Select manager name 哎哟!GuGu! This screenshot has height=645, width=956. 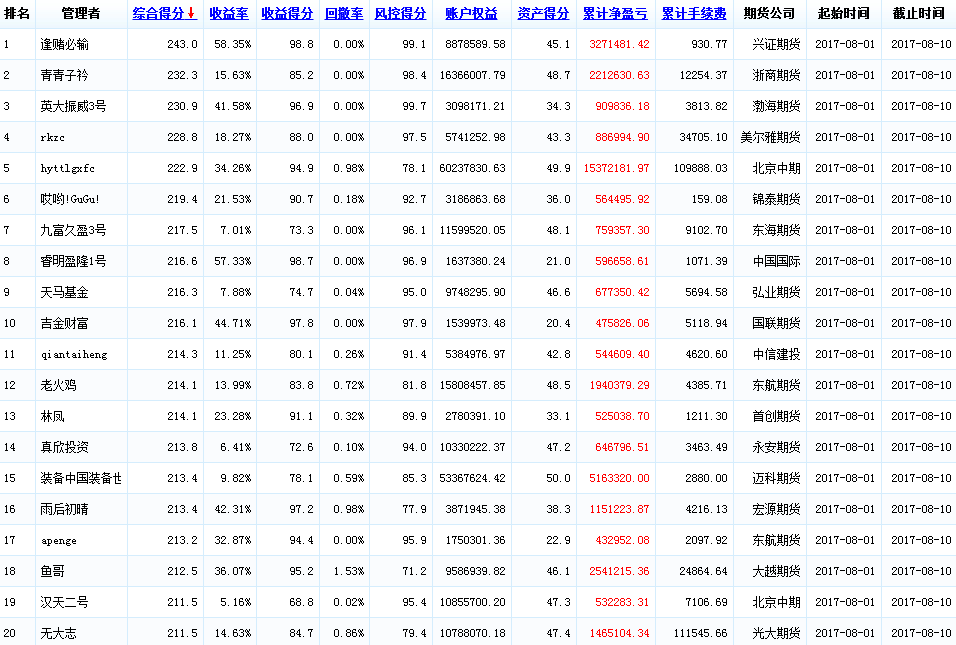(70, 199)
